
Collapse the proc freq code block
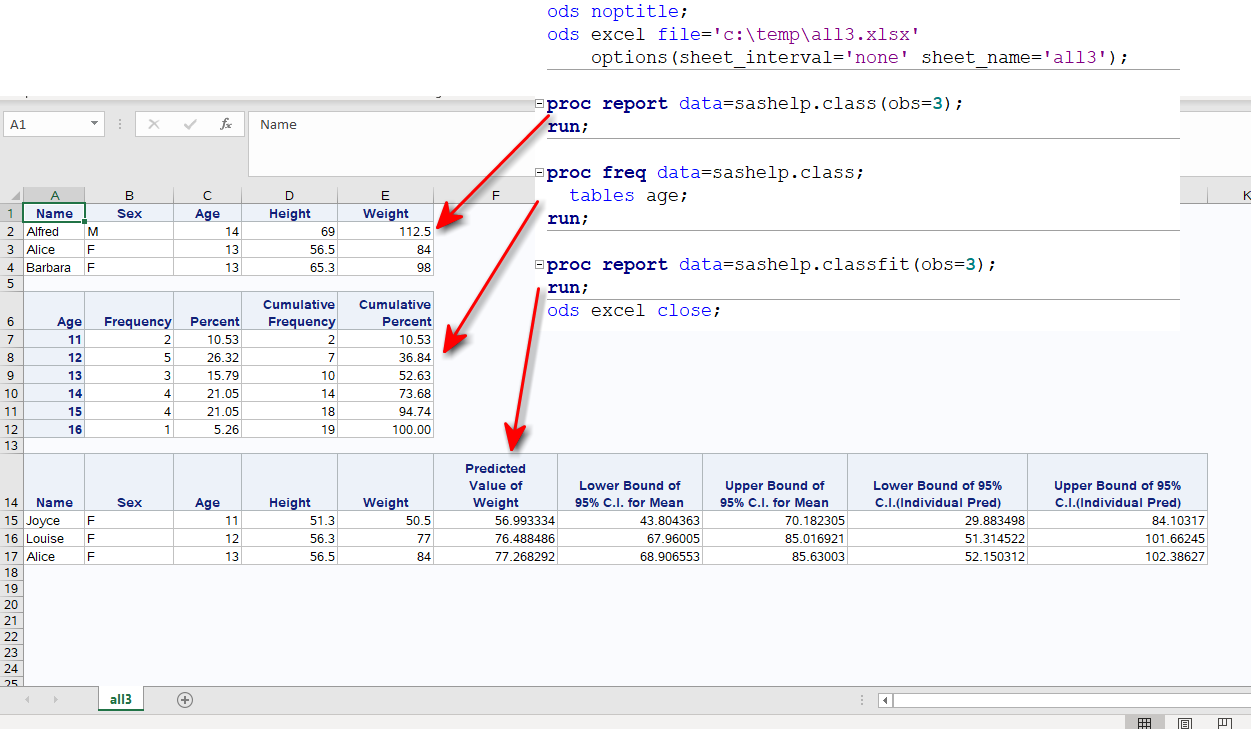coord(540,173)
